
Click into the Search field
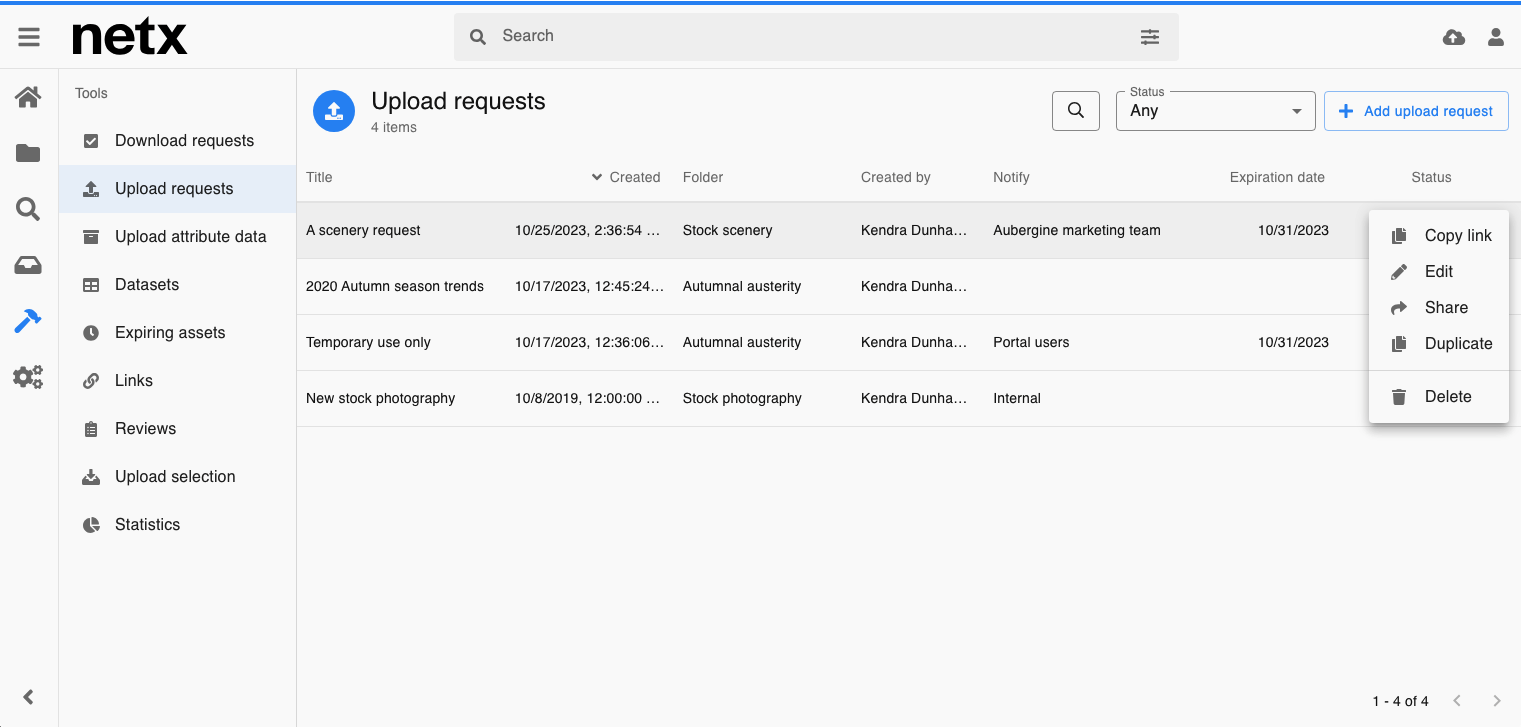click(x=815, y=36)
